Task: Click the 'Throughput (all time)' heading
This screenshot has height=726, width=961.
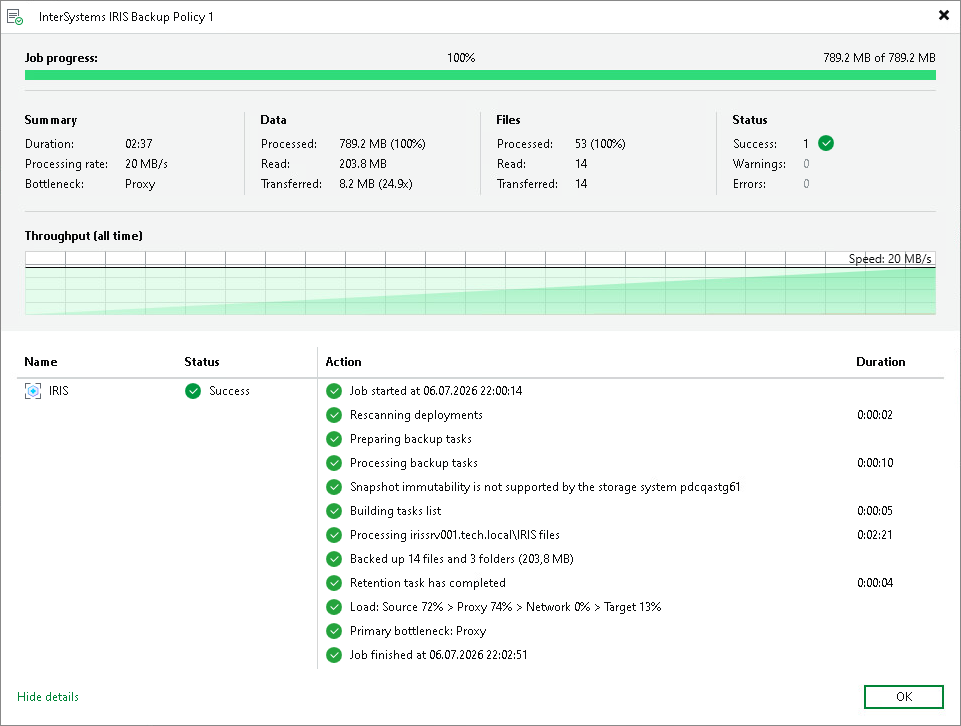Action: coord(83,236)
